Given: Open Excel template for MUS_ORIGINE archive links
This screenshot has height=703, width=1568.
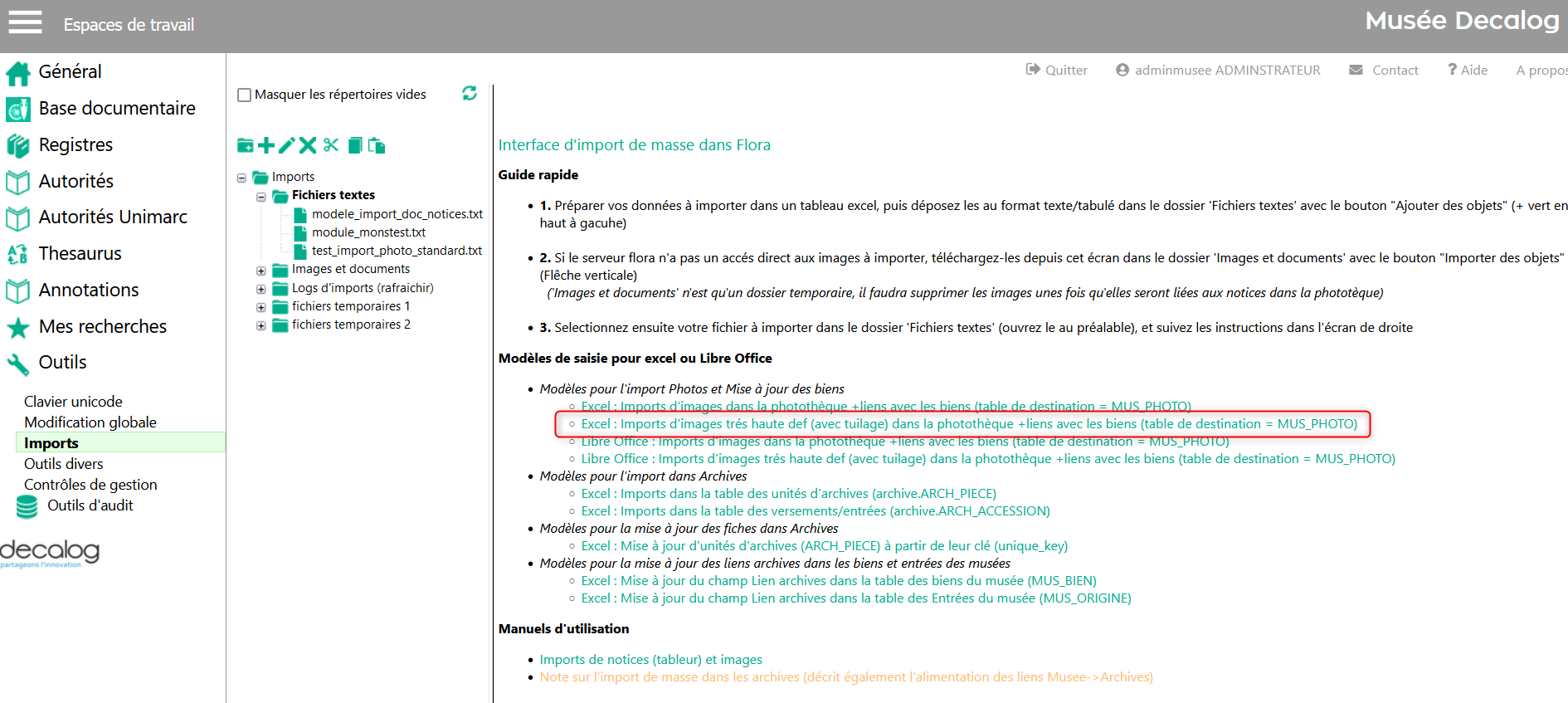Looking at the screenshot, I should (x=856, y=598).
